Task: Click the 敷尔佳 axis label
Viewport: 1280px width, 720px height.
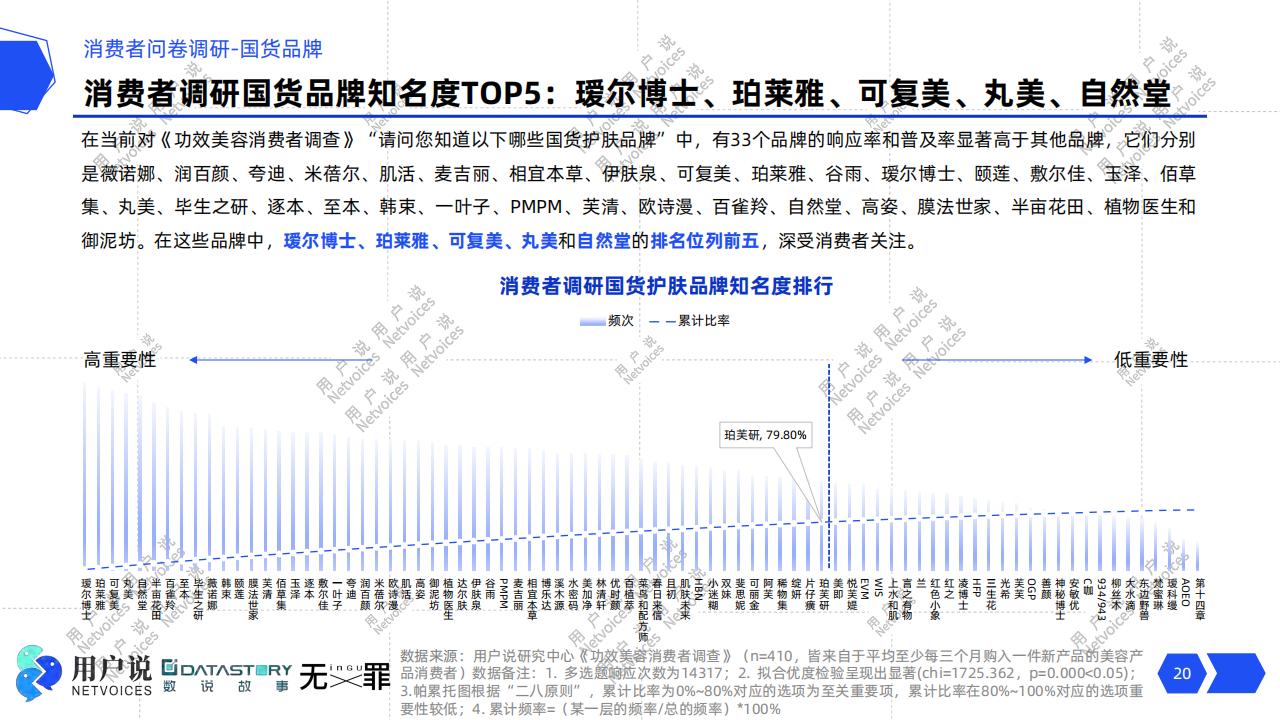Action: pyautogui.click(x=323, y=594)
